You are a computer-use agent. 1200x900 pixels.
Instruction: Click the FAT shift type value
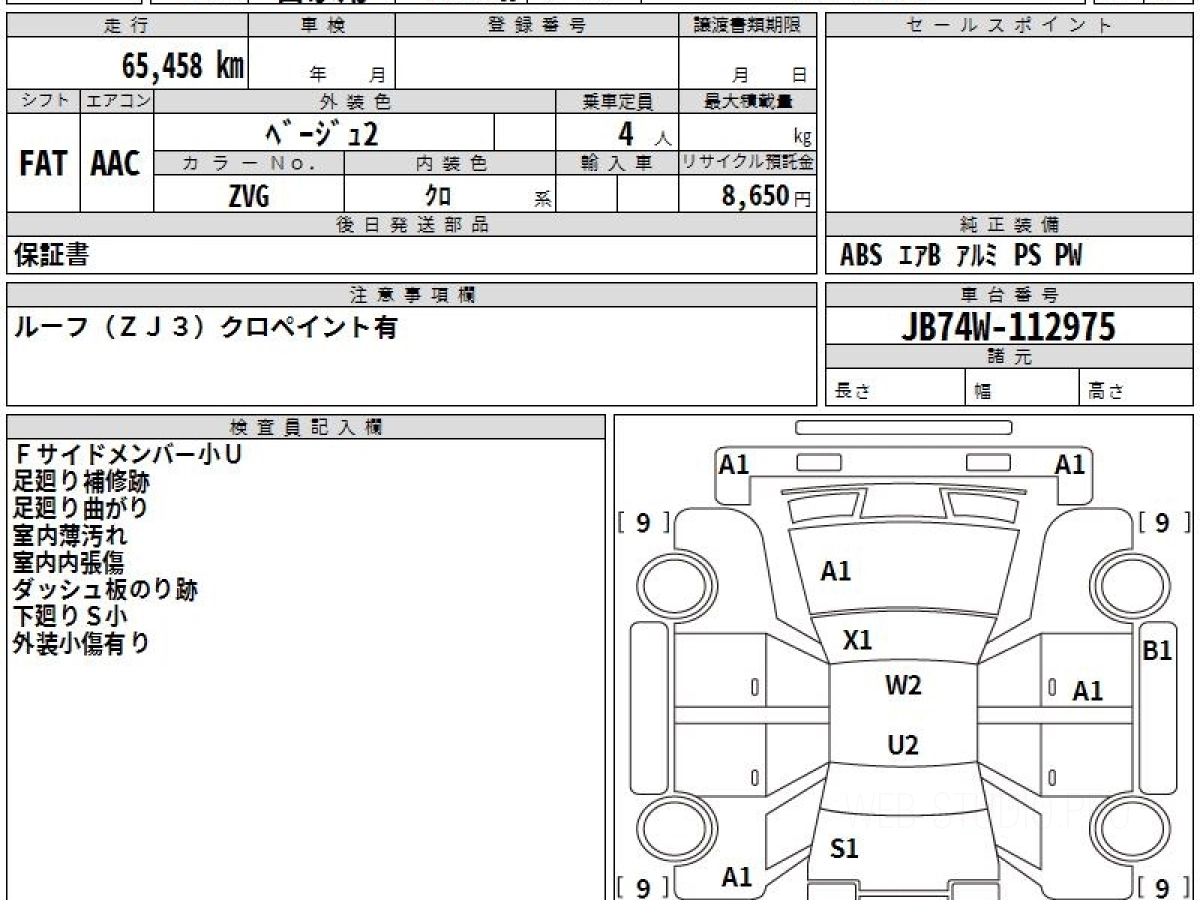pyautogui.click(x=43, y=164)
